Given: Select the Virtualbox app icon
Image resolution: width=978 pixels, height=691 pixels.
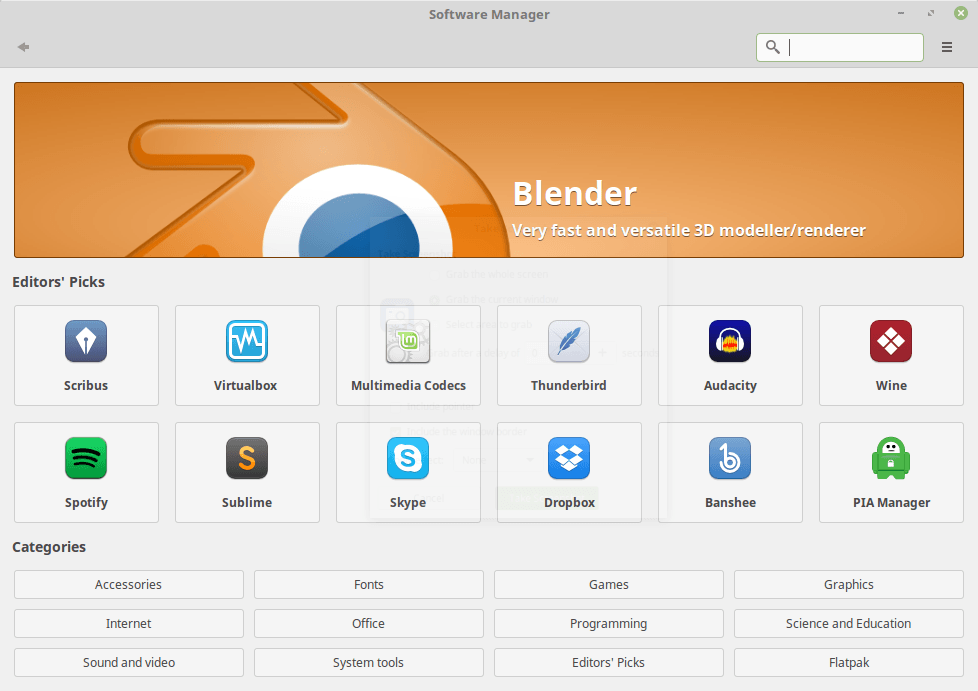Looking at the screenshot, I should pyautogui.click(x=247, y=341).
